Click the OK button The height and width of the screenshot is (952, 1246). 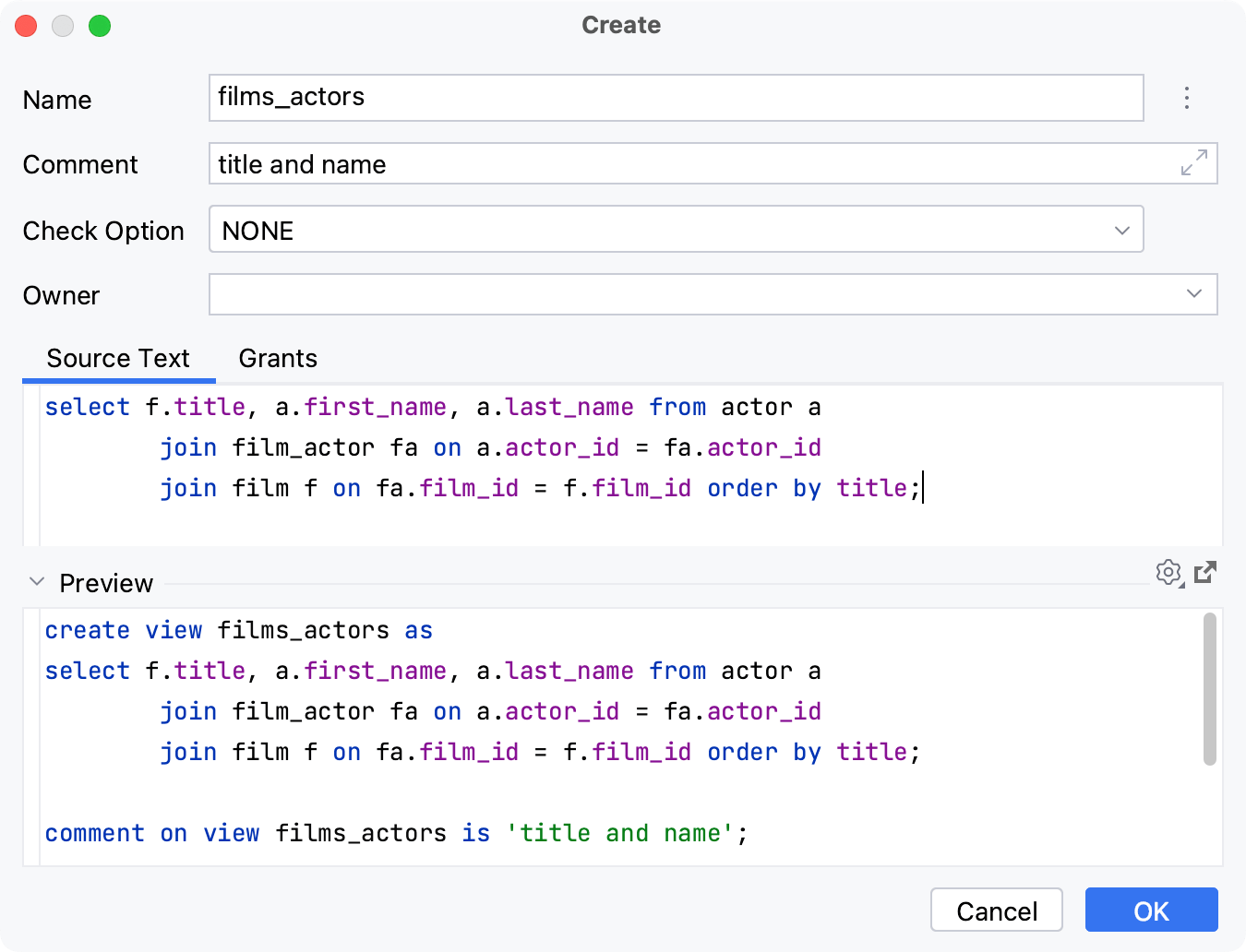[1151, 910]
